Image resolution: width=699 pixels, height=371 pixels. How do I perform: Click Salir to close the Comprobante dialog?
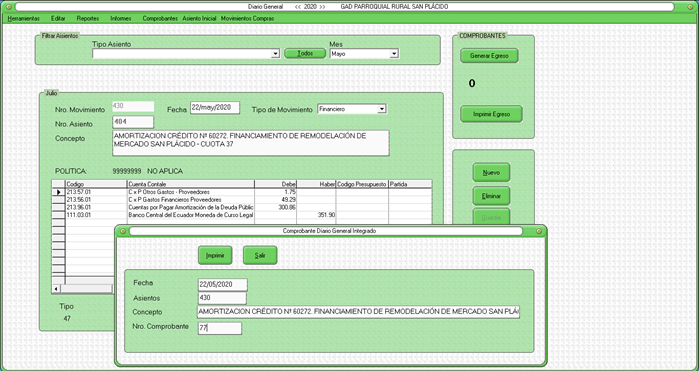pyautogui.click(x=260, y=256)
